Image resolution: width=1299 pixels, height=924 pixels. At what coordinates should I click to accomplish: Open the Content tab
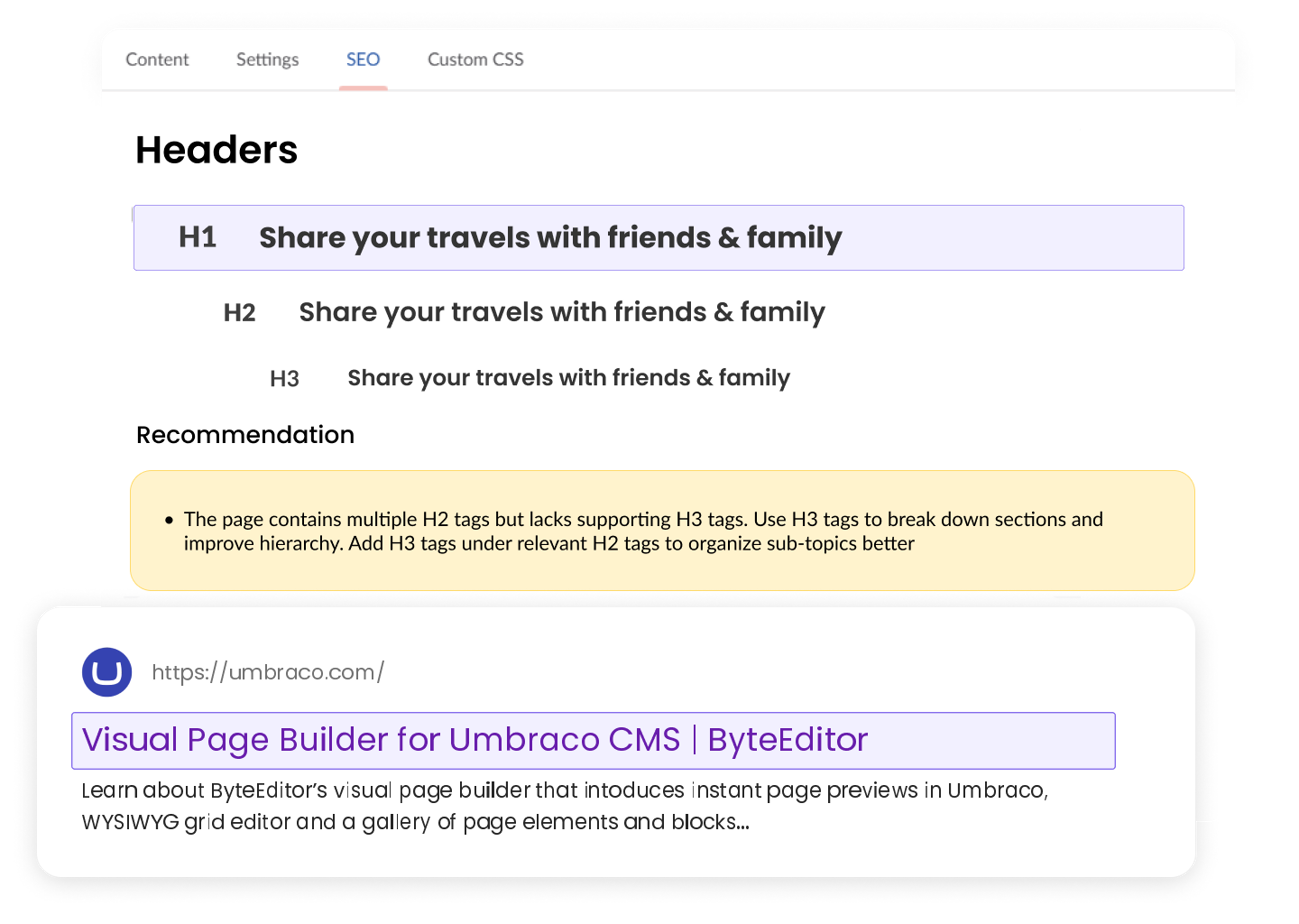[157, 60]
